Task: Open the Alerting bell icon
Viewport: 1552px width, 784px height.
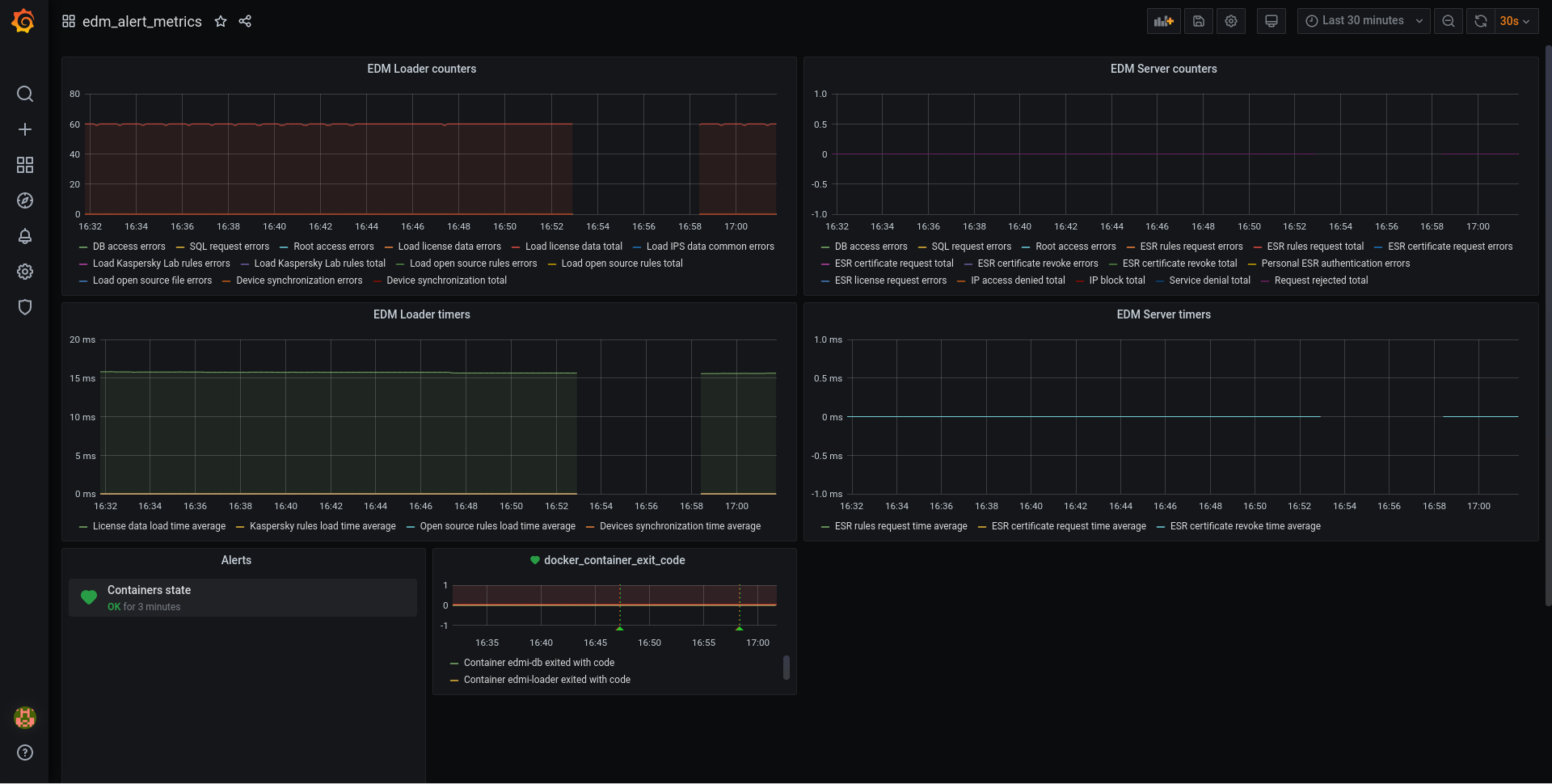Action: pos(25,236)
